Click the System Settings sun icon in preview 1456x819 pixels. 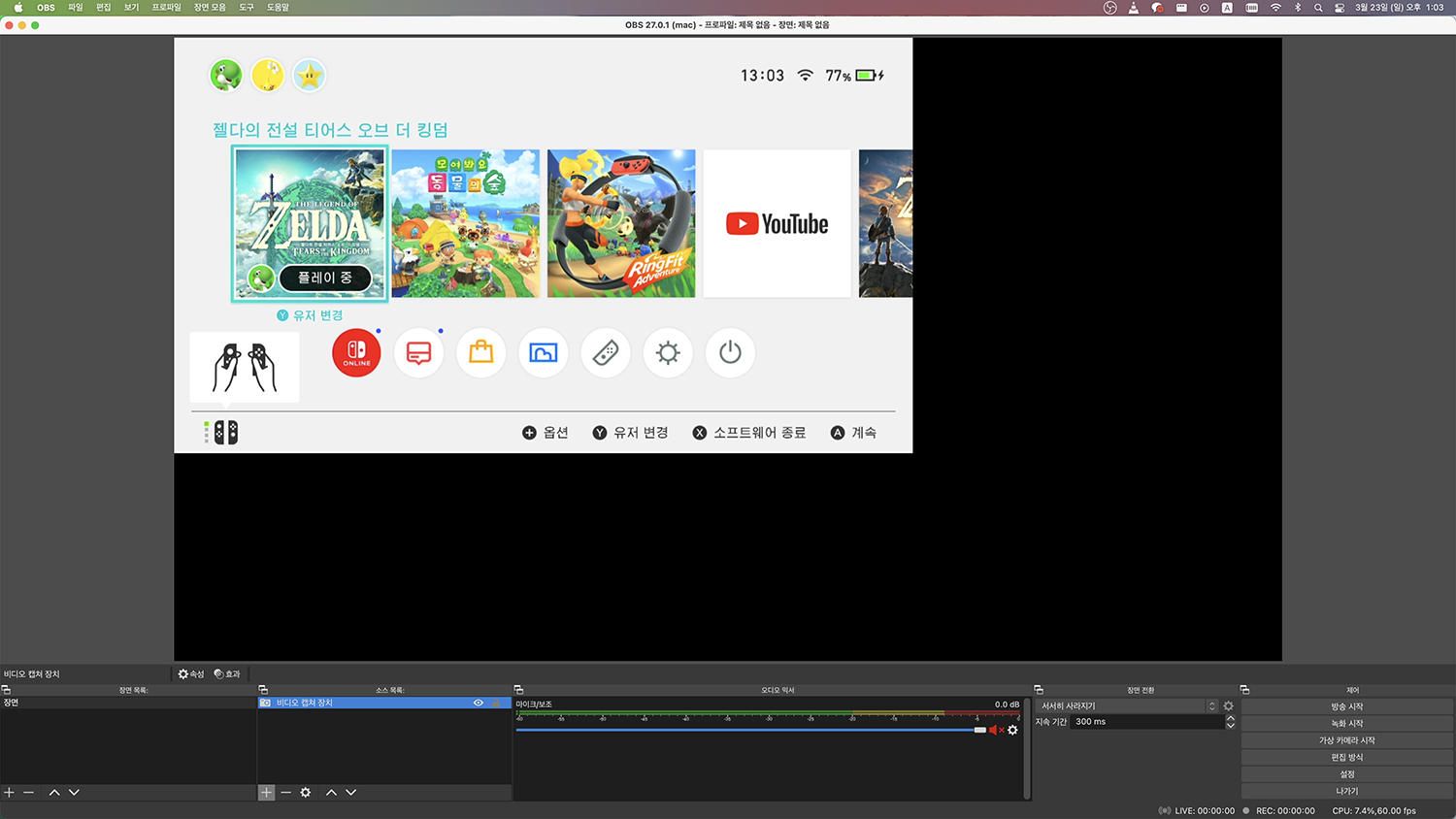coord(668,352)
